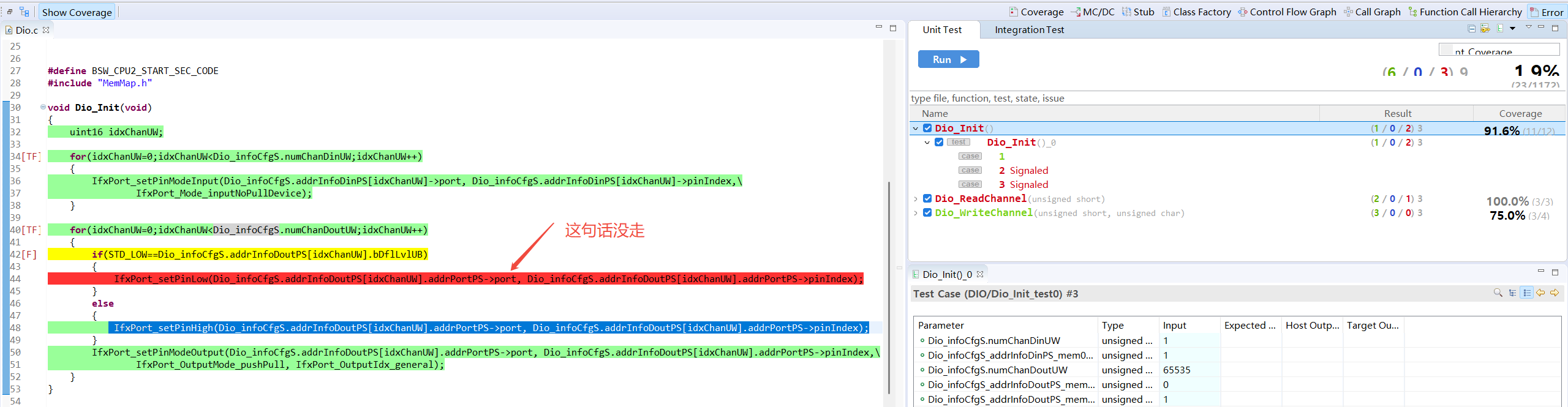This screenshot has width=1568, height=407.
Task: Expand the Dio_WriteChannel tree node
Action: pos(916,213)
